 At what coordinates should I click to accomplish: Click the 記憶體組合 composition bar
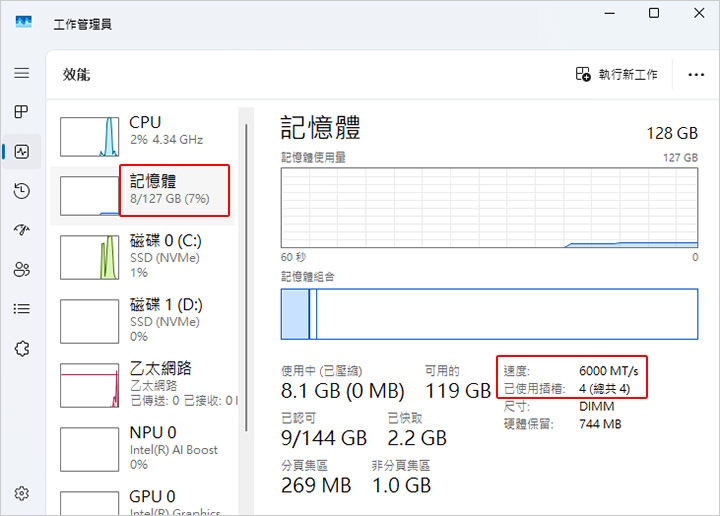489,314
